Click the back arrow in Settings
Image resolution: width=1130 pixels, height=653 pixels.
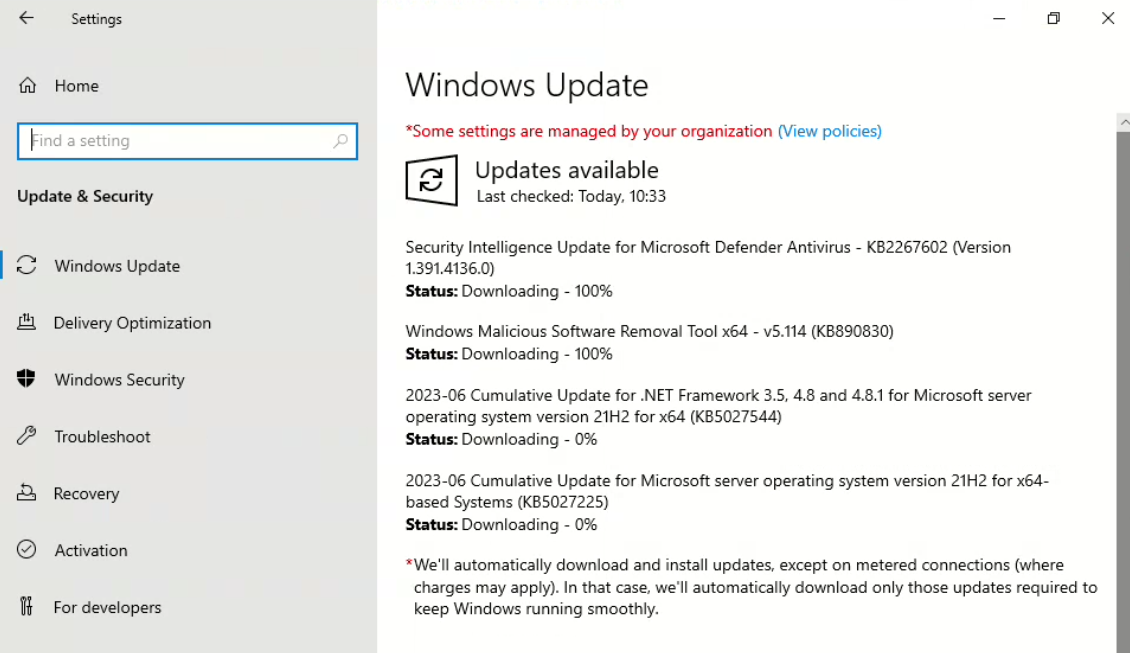tap(26, 18)
